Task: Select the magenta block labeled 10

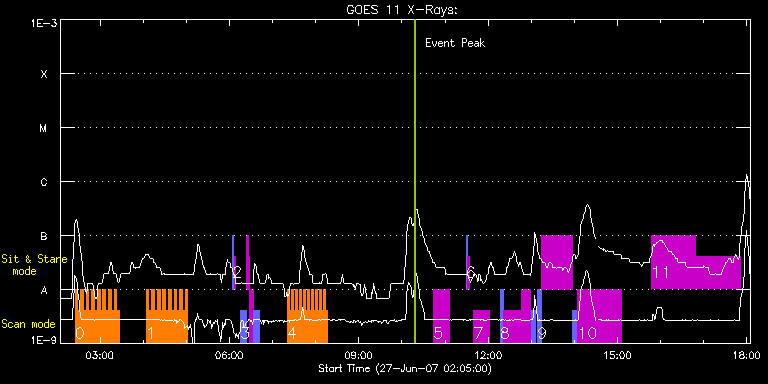Action: click(599, 316)
